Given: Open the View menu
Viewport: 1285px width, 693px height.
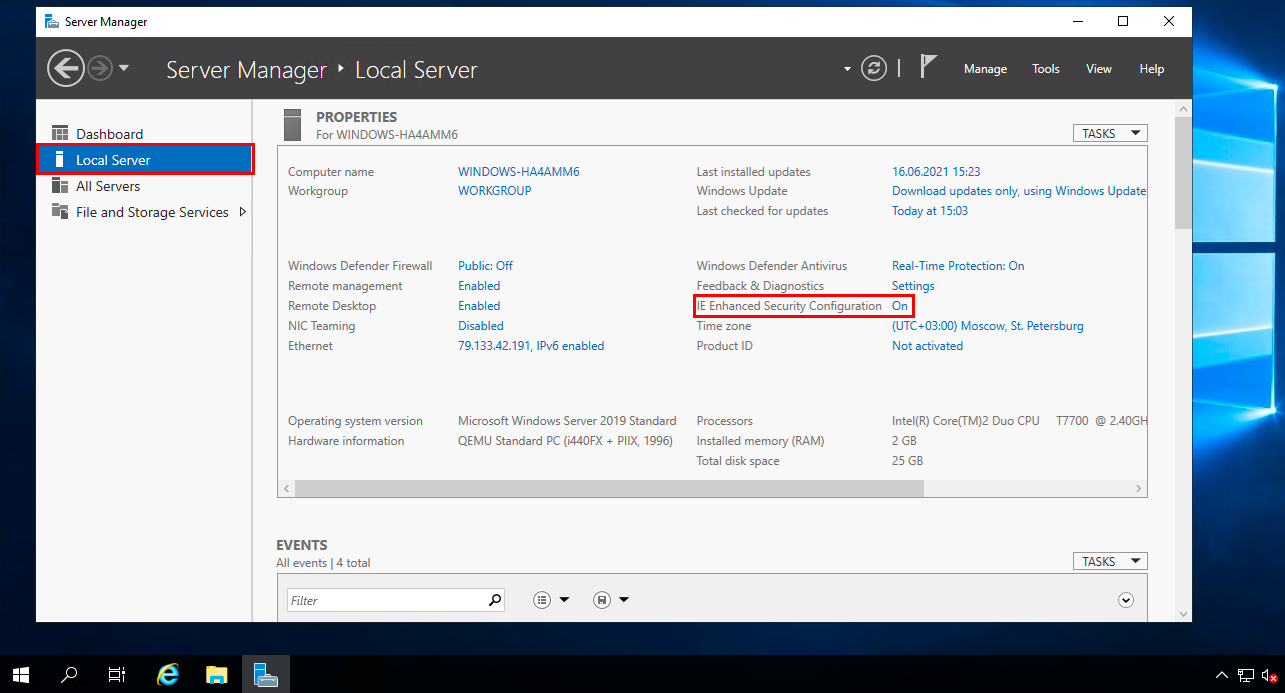Looking at the screenshot, I should [x=1099, y=69].
